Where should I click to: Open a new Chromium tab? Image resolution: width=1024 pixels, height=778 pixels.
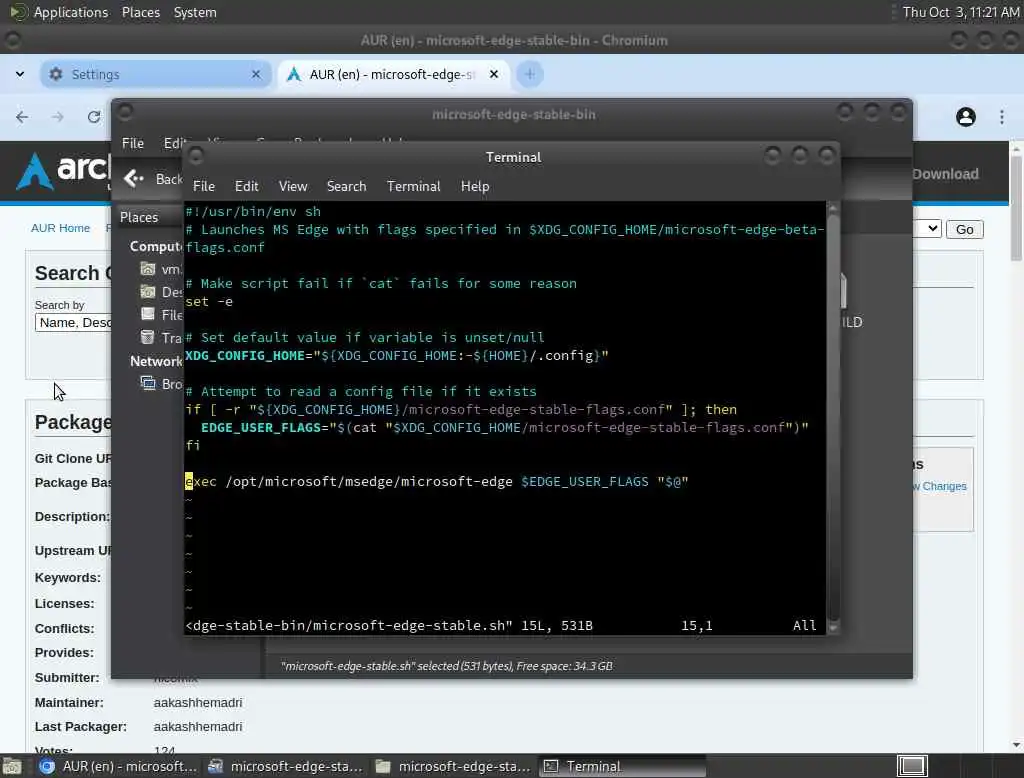[x=530, y=74]
